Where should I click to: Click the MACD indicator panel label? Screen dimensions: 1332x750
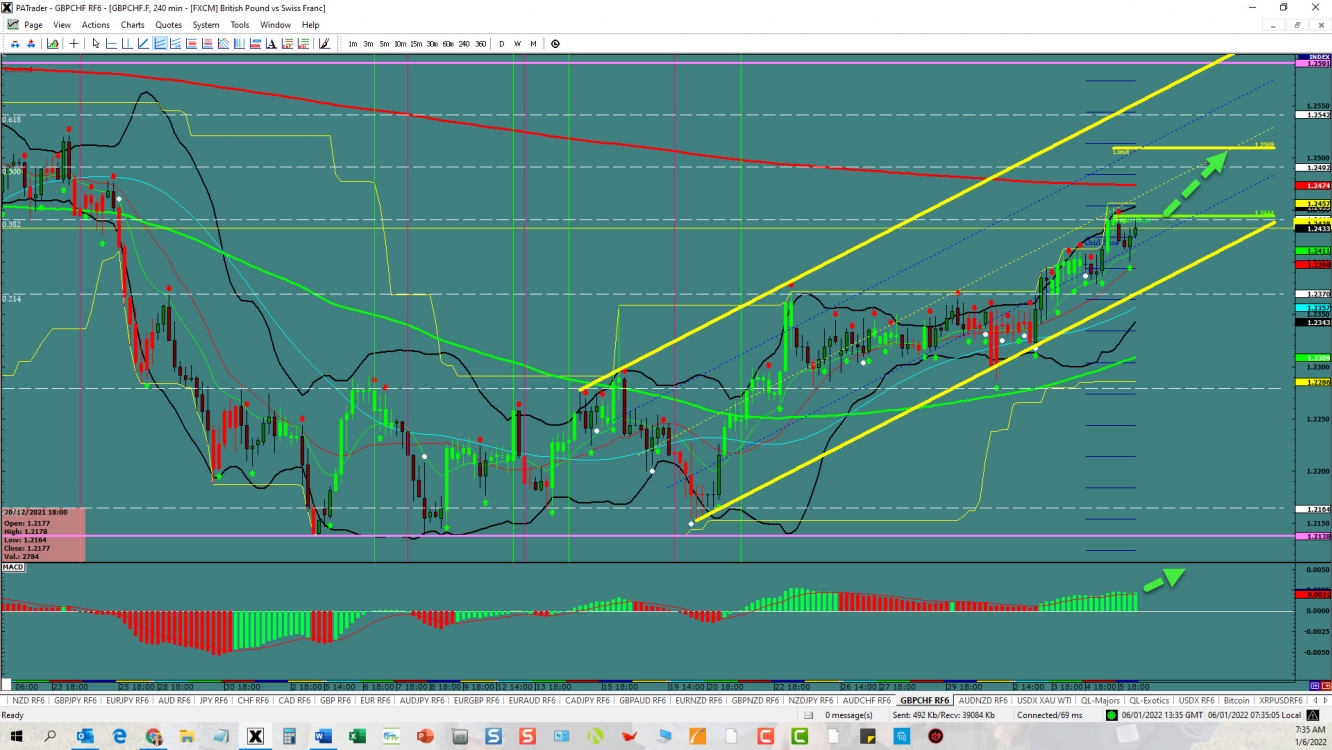point(13,567)
